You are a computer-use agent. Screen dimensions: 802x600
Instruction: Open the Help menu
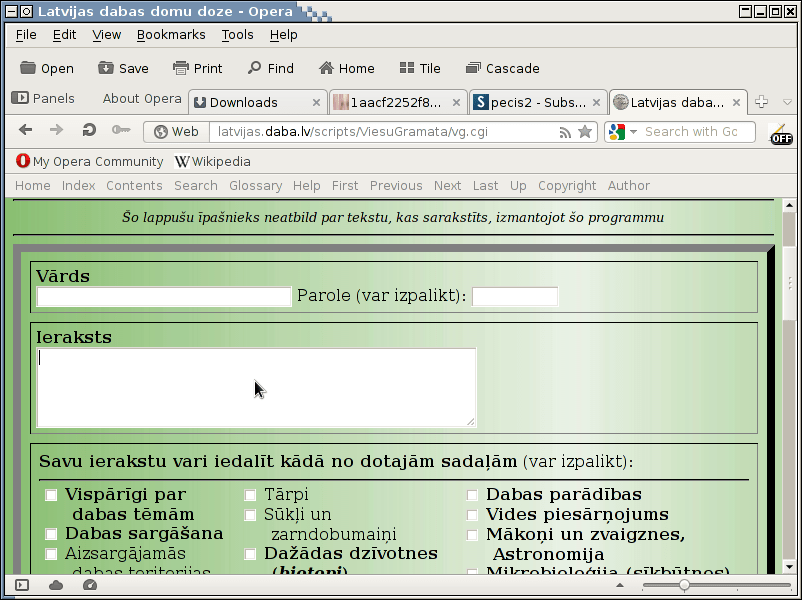coord(283,35)
